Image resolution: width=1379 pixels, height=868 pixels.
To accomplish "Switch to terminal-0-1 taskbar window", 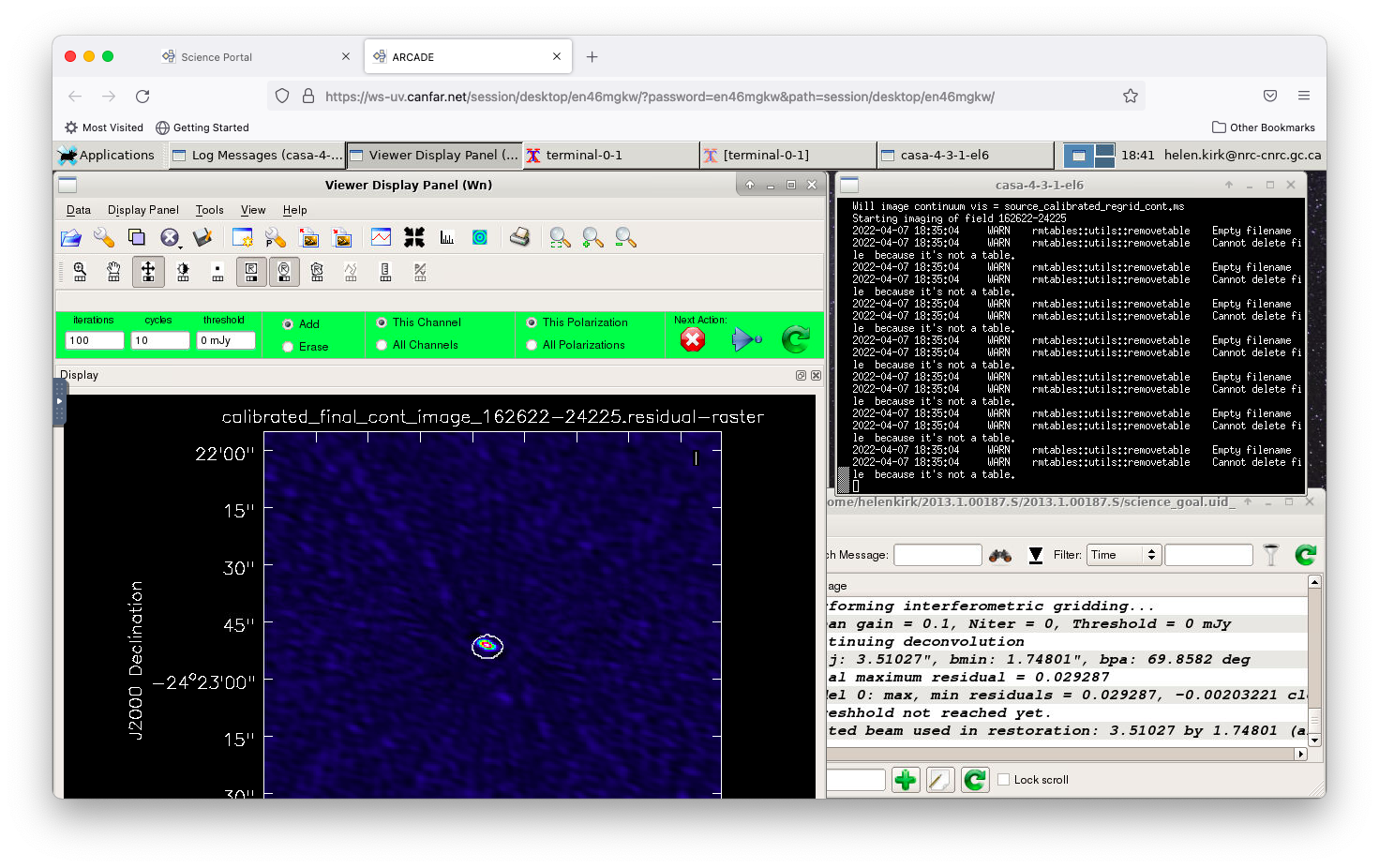I will pyautogui.click(x=611, y=156).
